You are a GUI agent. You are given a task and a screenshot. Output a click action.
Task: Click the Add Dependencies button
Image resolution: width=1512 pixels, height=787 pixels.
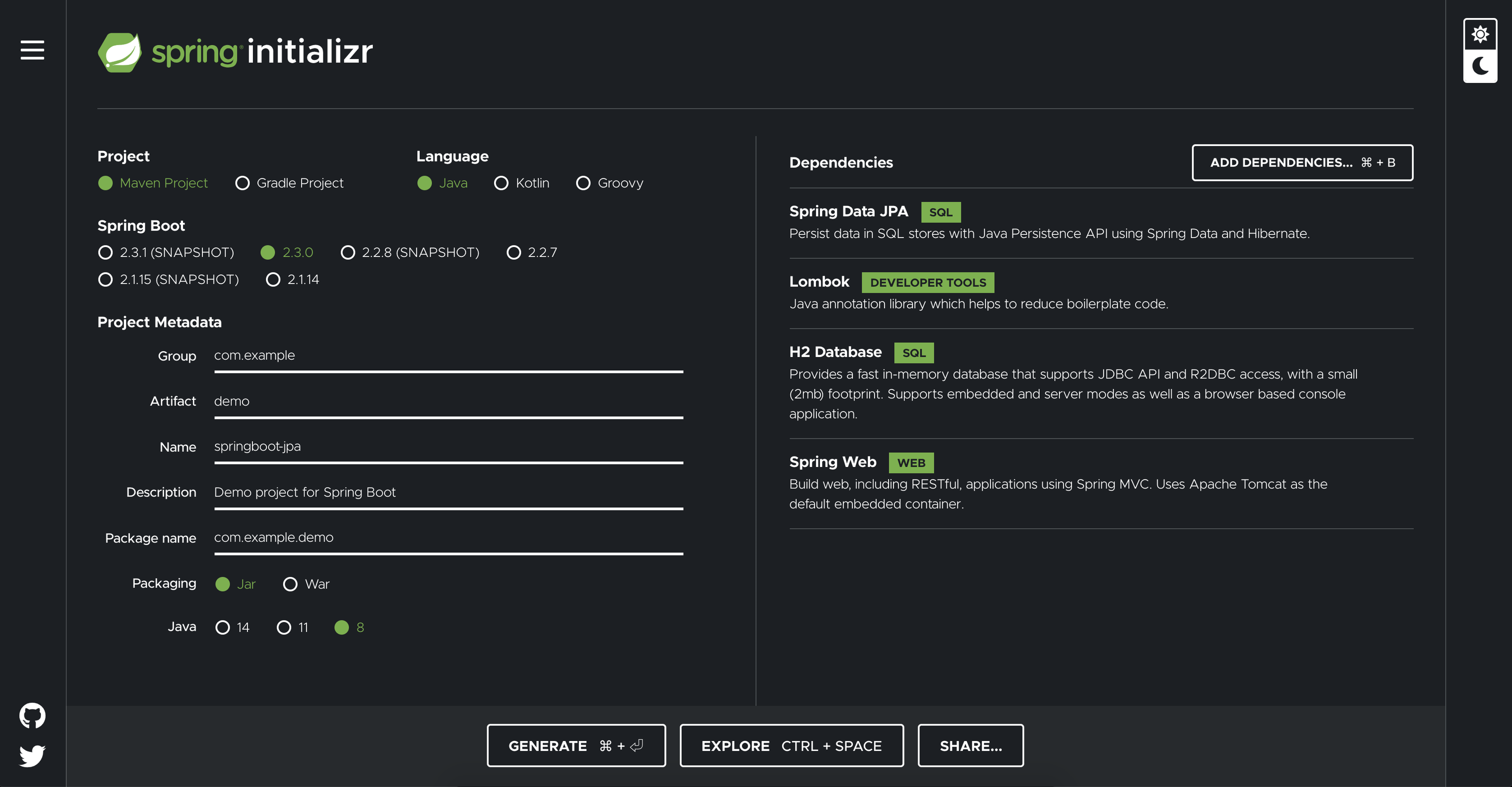click(1302, 162)
